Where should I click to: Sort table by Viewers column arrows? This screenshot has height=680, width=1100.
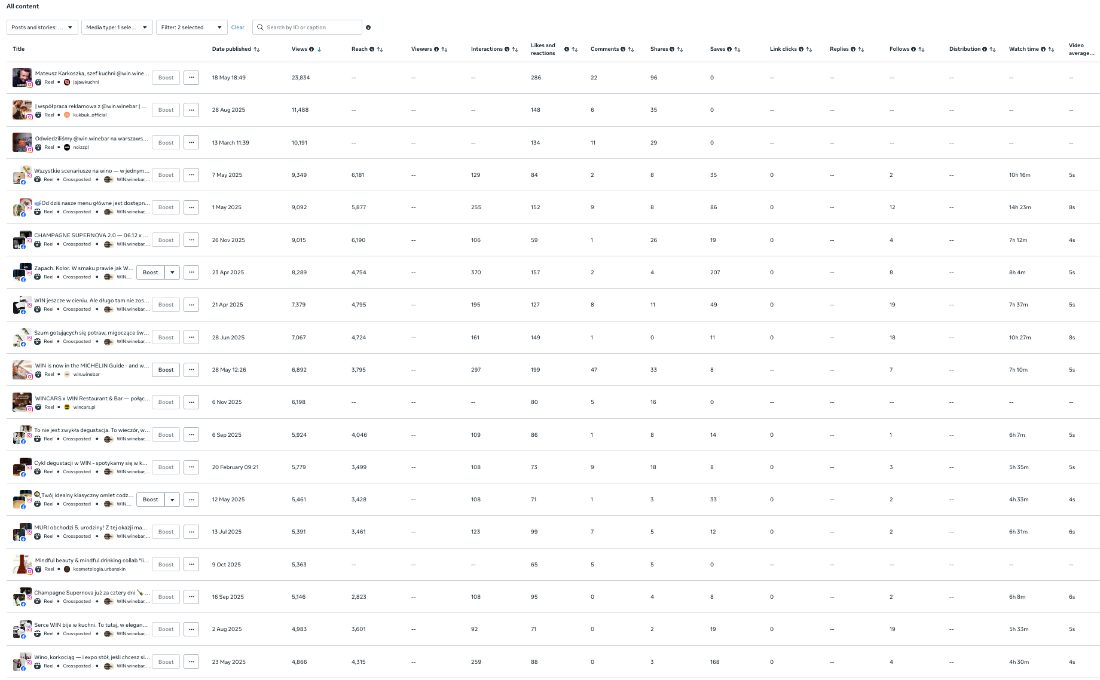pyautogui.click(x=444, y=49)
